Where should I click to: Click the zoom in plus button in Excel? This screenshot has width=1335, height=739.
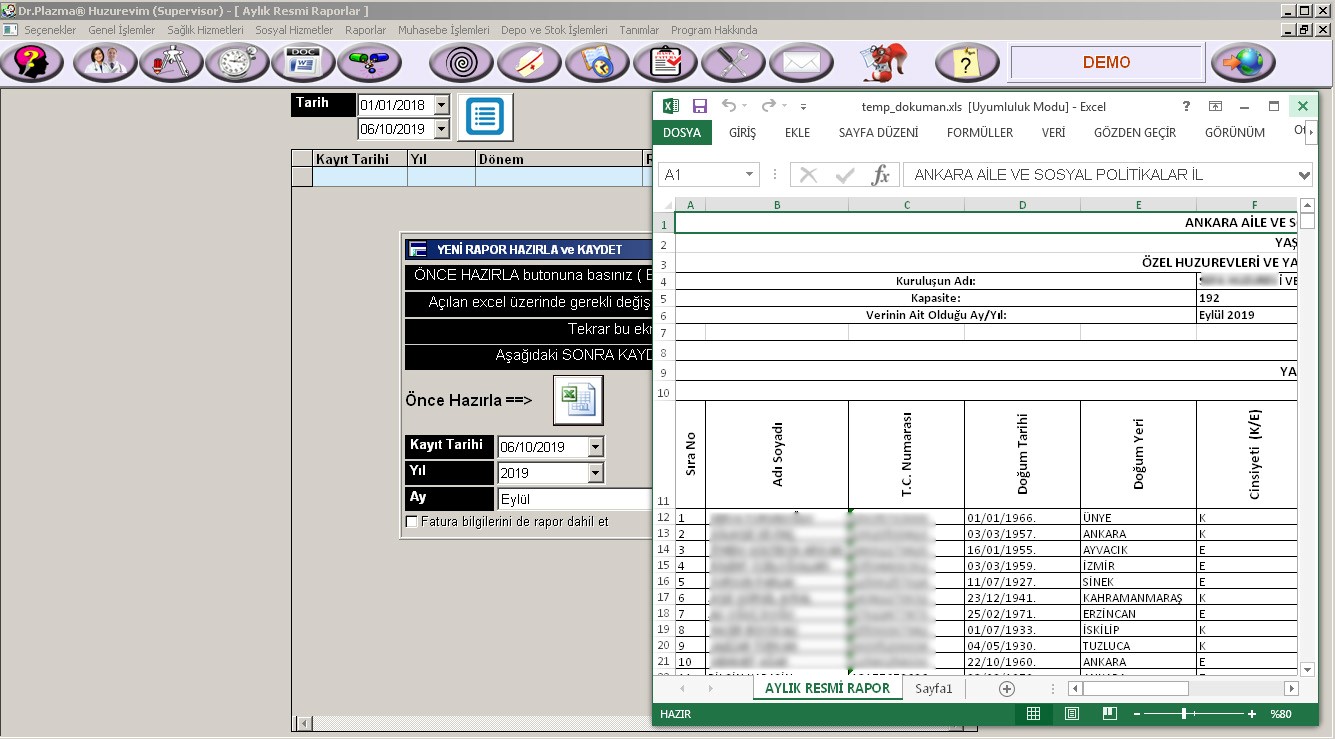[x=1252, y=714]
